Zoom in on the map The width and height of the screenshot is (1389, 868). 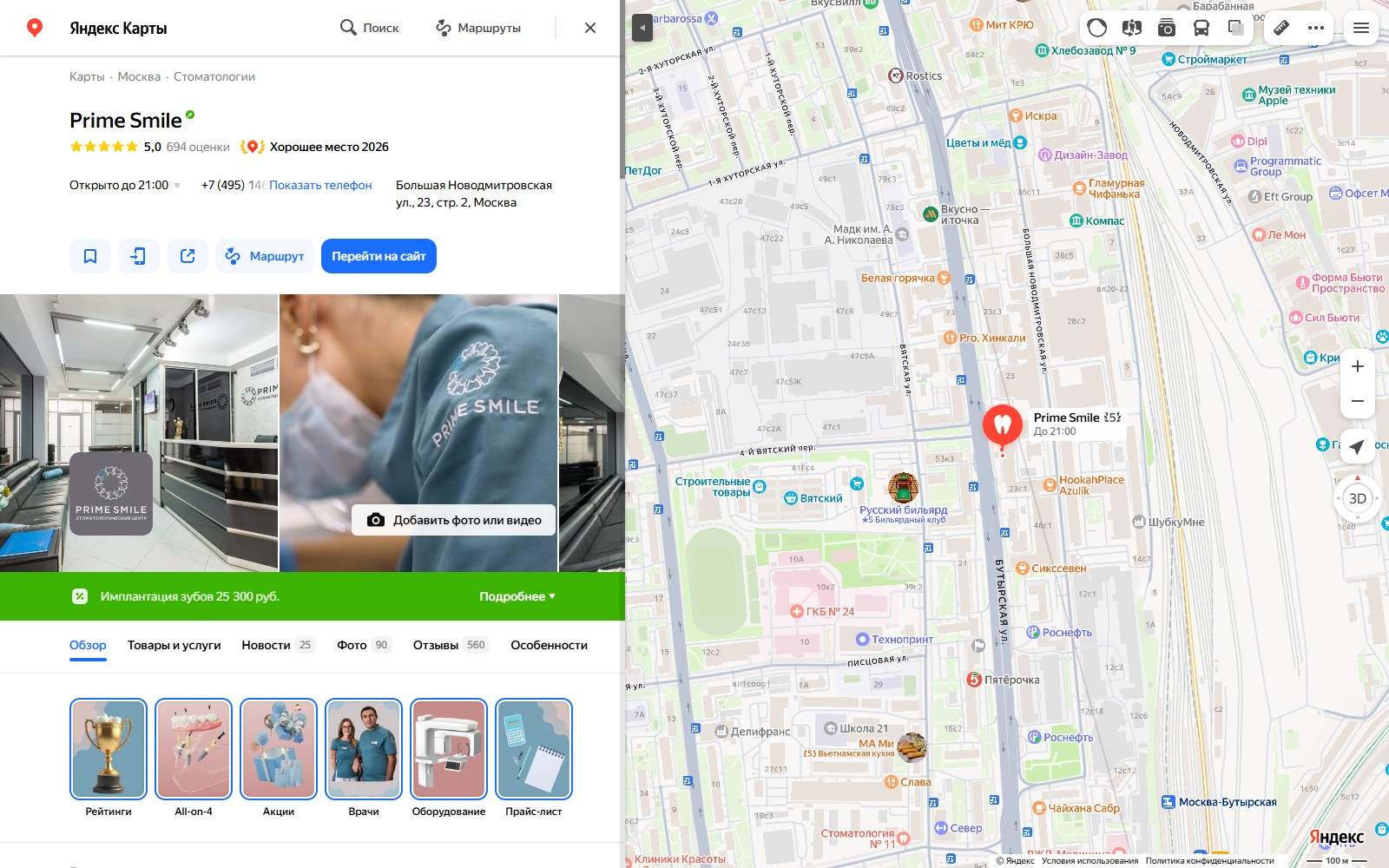(1358, 366)
